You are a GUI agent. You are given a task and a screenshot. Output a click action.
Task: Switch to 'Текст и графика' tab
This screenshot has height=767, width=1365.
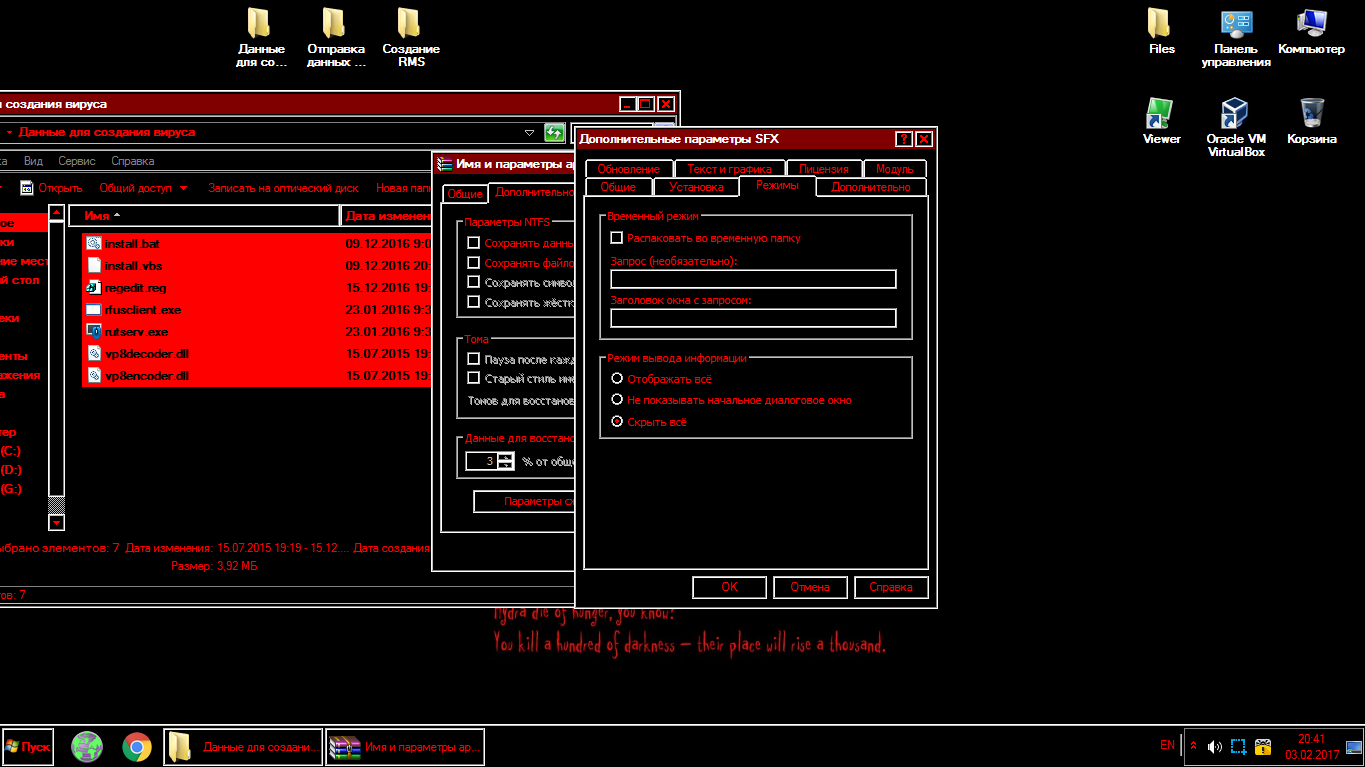(x=730, y=169)
